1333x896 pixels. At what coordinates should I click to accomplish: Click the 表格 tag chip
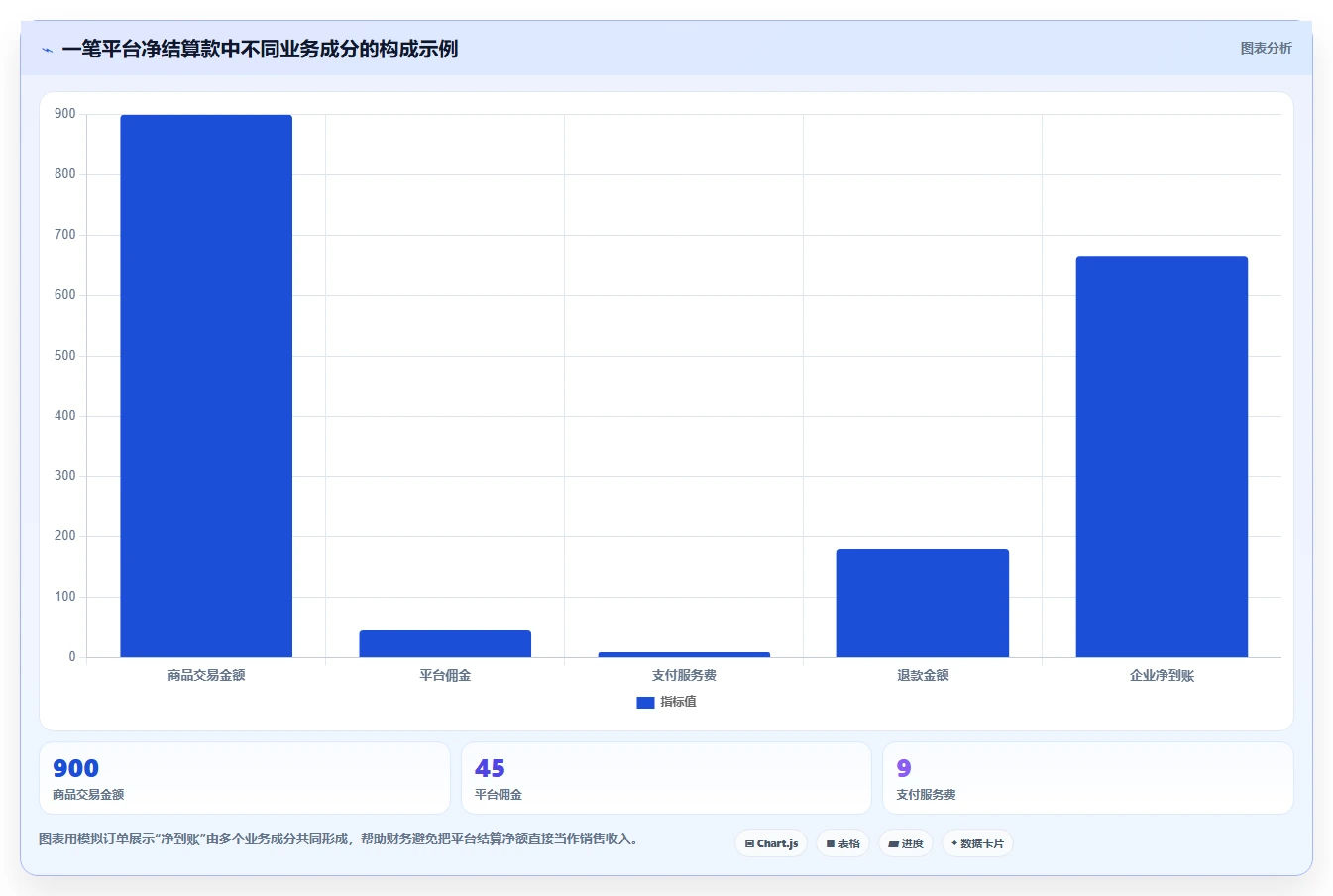click(x=842, y=843)
